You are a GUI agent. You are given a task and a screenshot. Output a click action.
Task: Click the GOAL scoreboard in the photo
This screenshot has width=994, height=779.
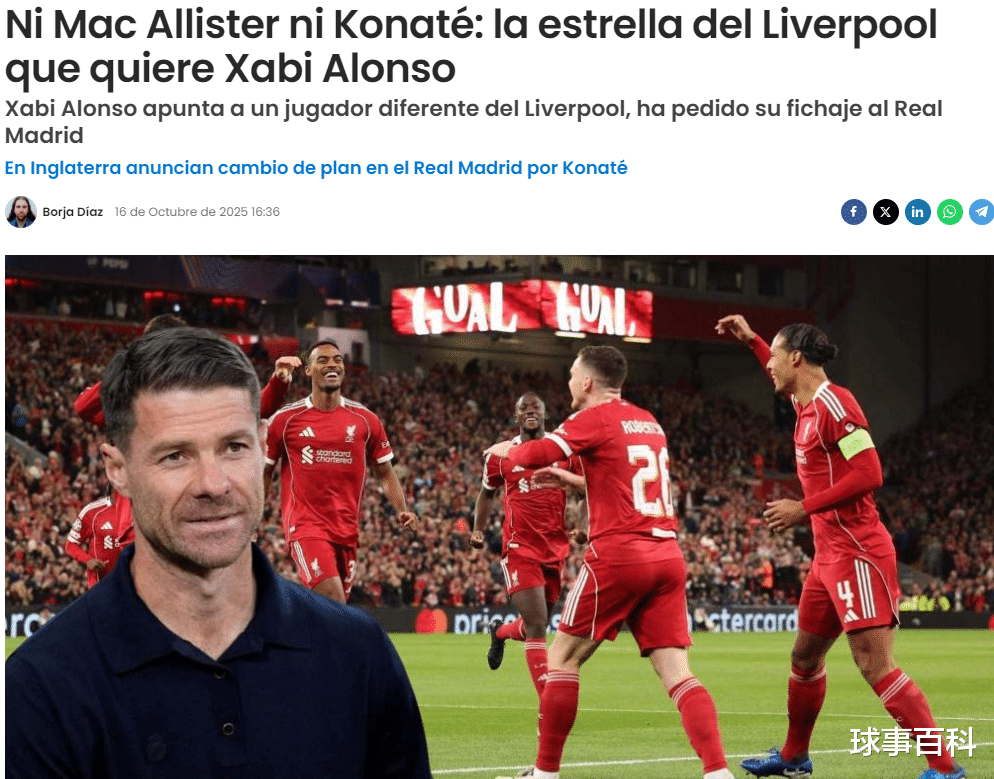tap(521, 309)
